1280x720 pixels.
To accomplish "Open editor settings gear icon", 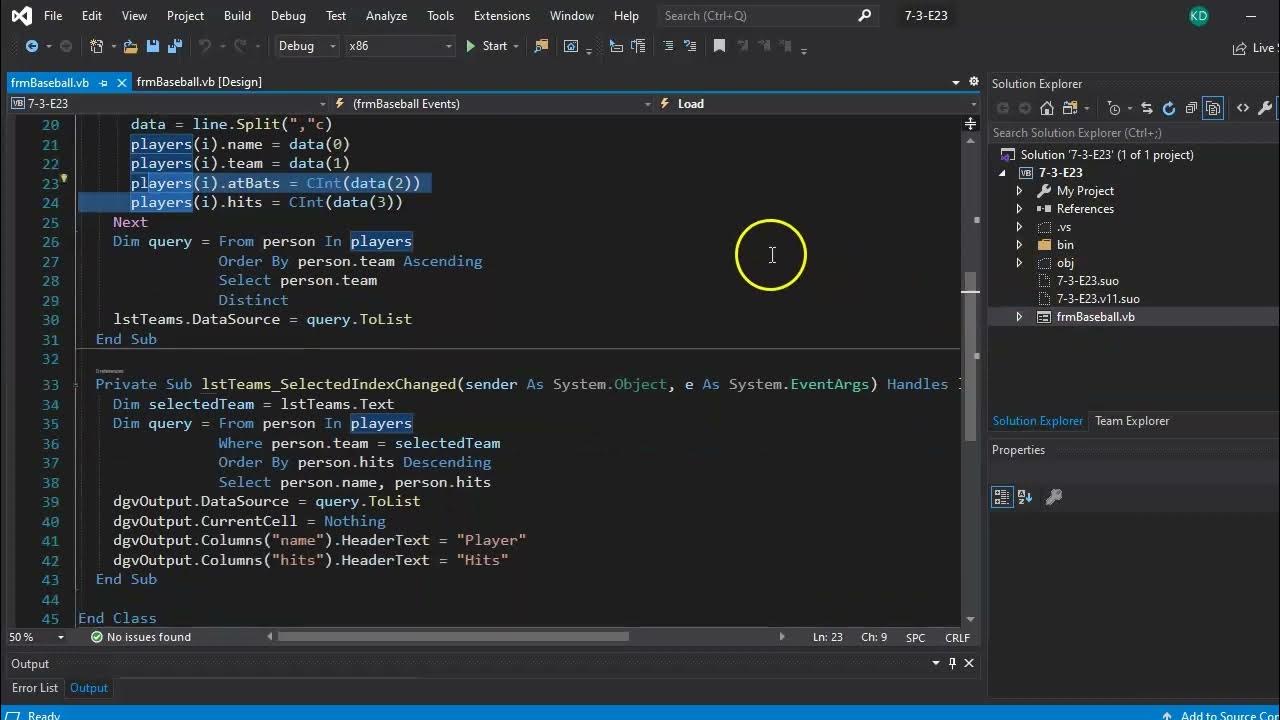I will [973, 82].
